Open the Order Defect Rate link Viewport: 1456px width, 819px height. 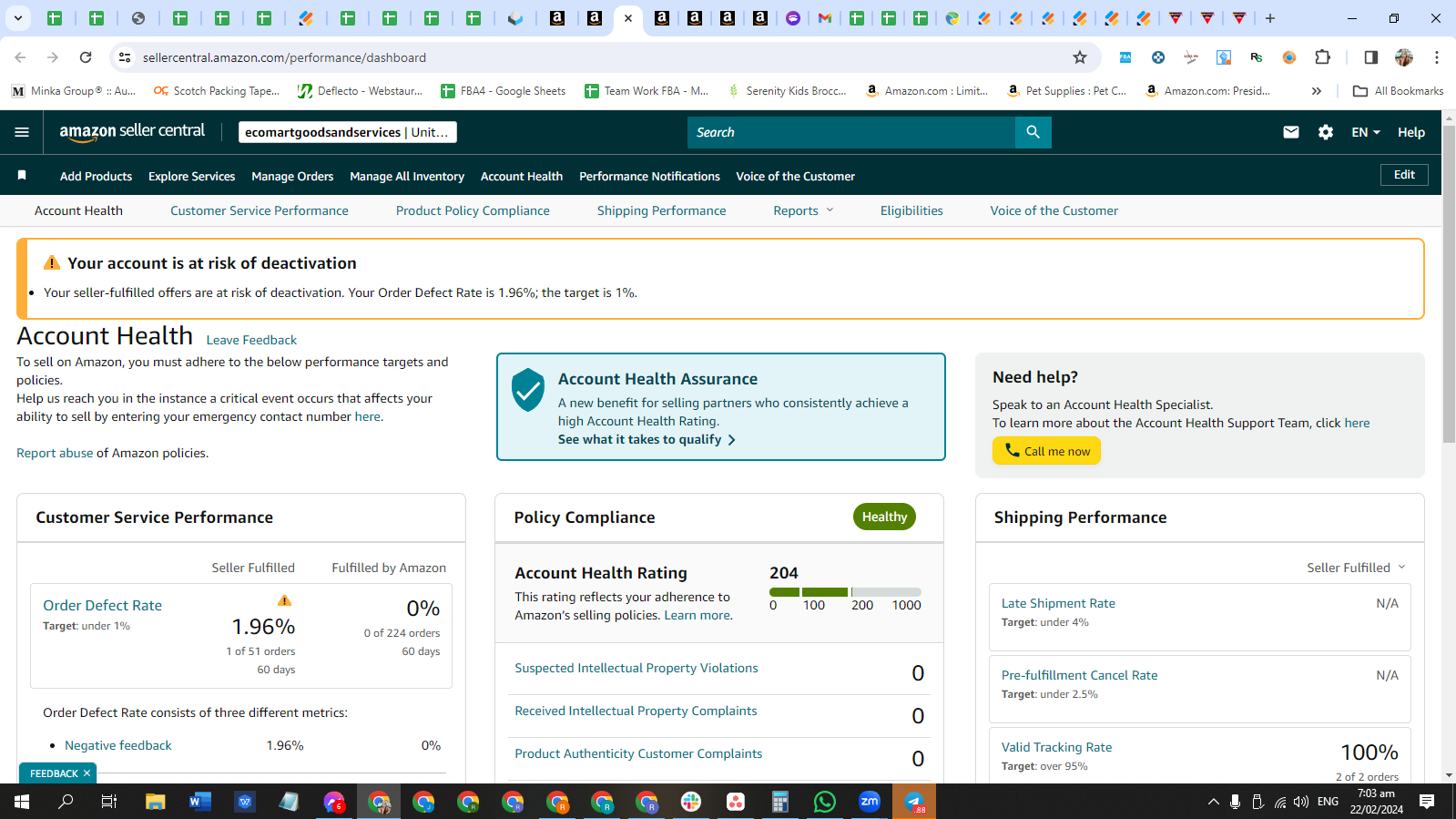pos(102,606)
